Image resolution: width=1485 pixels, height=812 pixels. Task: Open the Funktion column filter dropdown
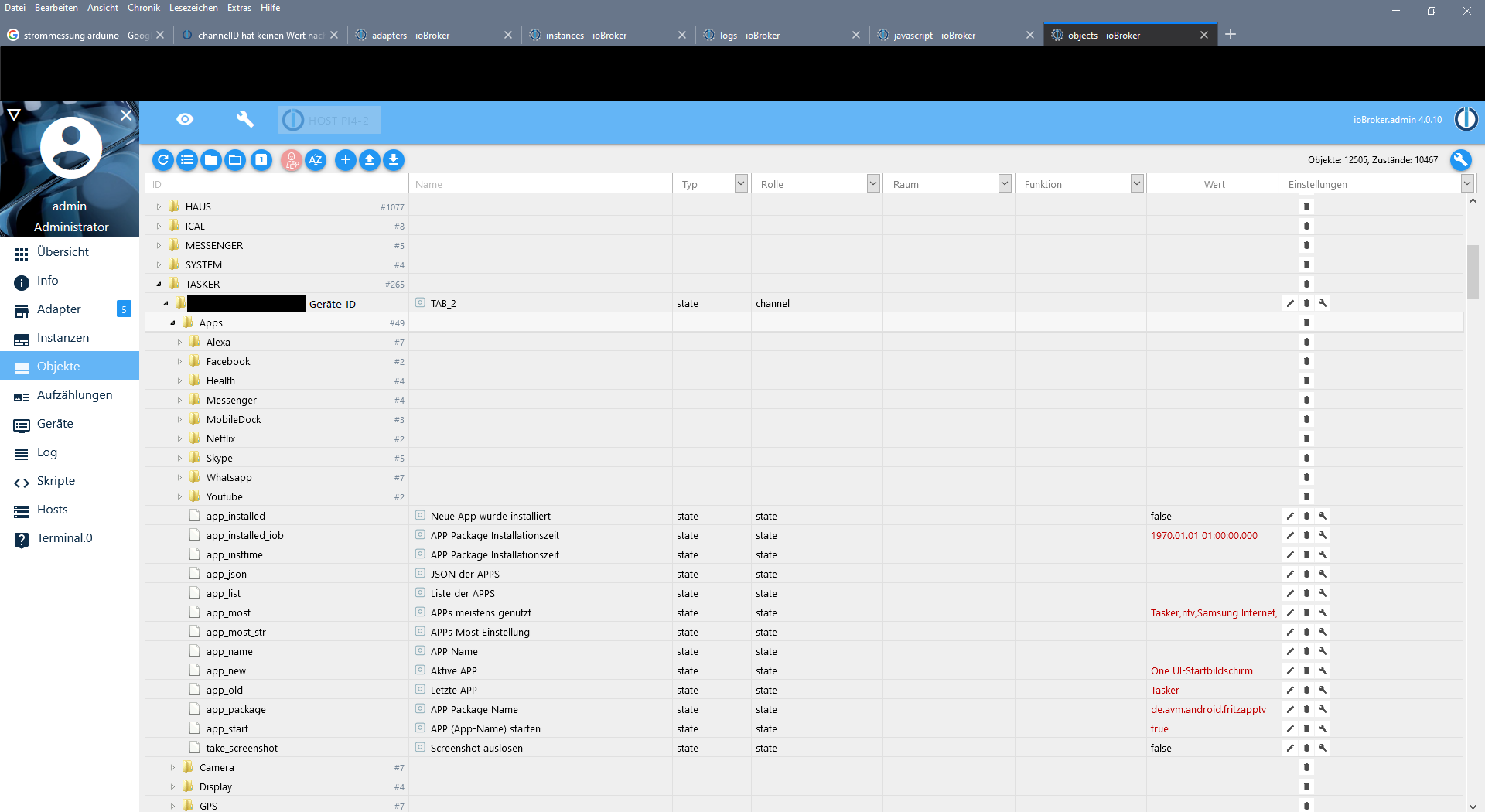(1137, 183)
